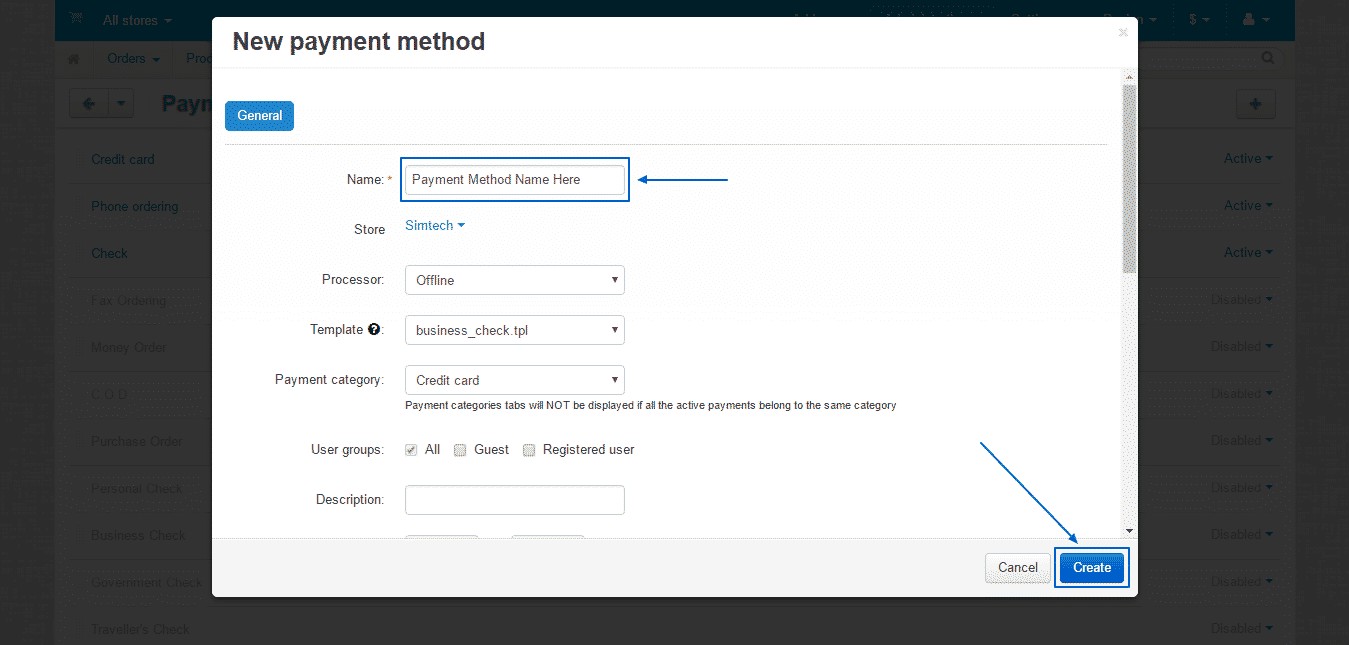Enable the Guest user group

pyautogui.click(x=458, y=449)
